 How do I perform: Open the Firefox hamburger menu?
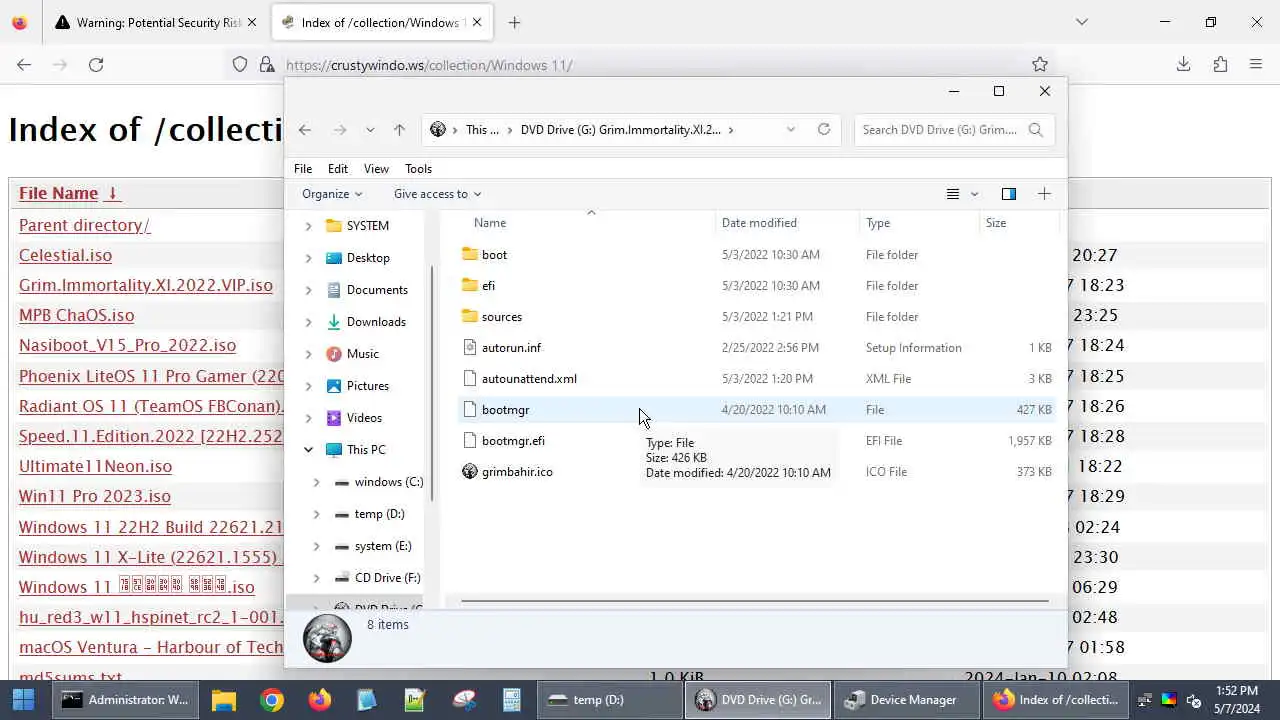[1256, 64]
